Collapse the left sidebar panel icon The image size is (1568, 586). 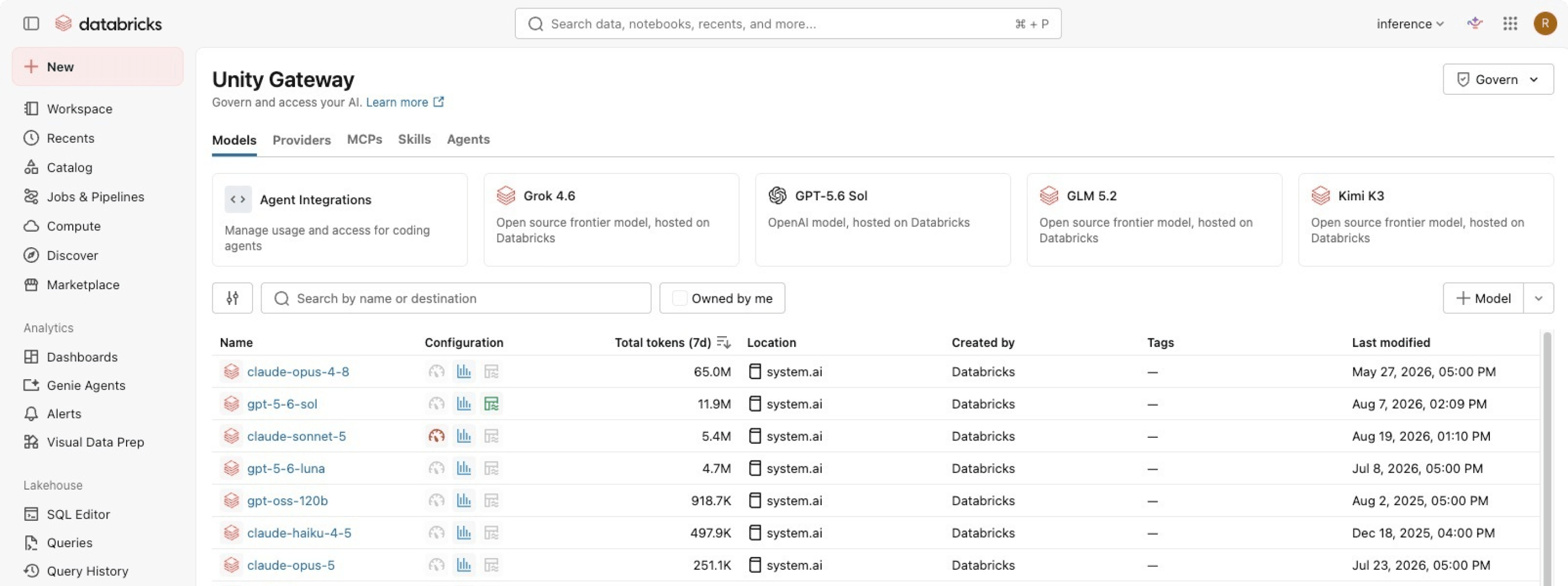[31, 24]
